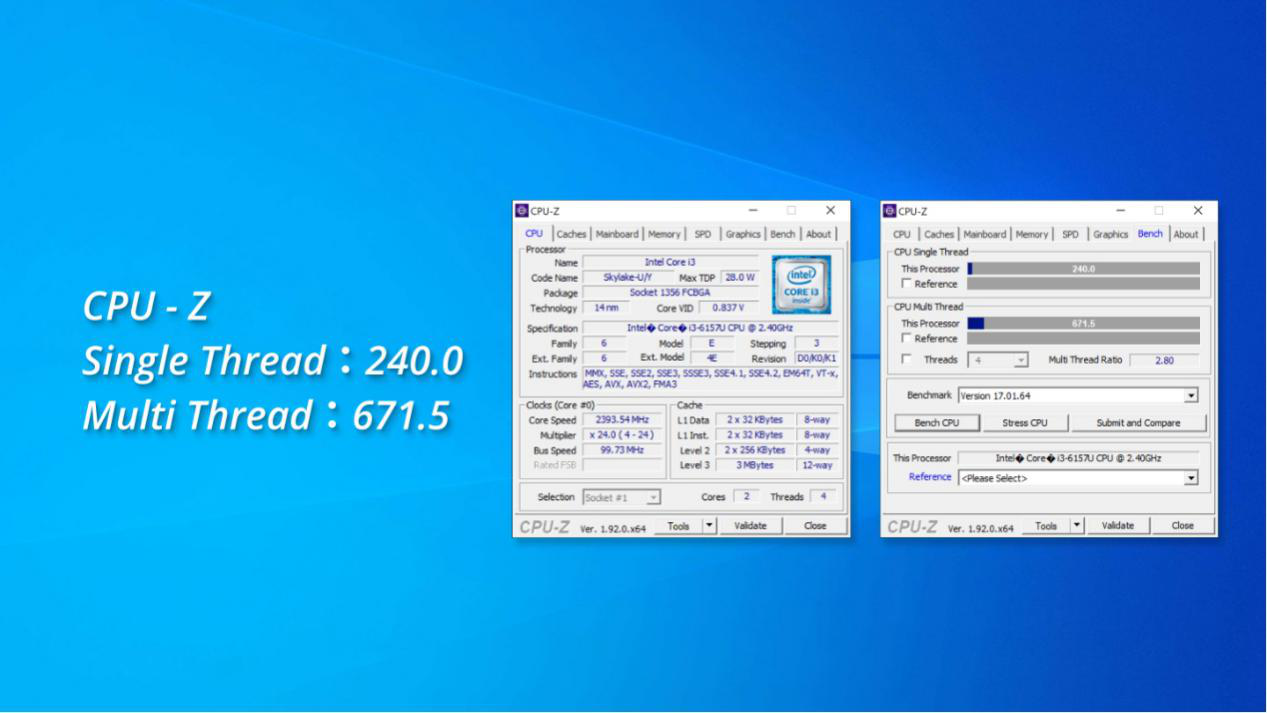Image resolution: width=1267 pixels, height=713 pixels.
Task: Tick the Threads checkbox
Action: [x=906, y=360]
